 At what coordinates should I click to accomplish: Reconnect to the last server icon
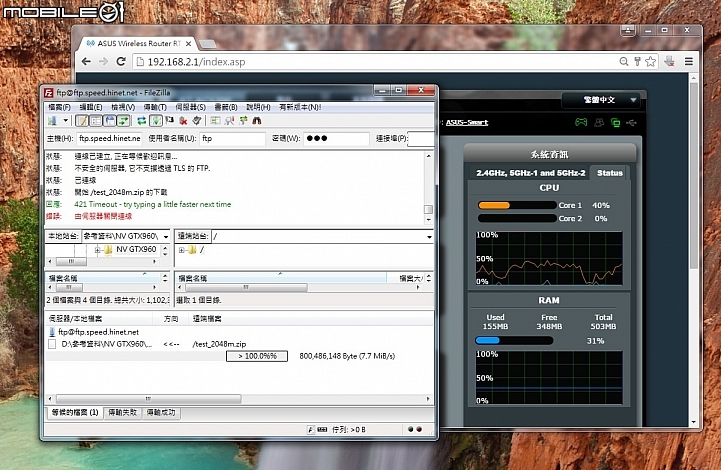197,120
